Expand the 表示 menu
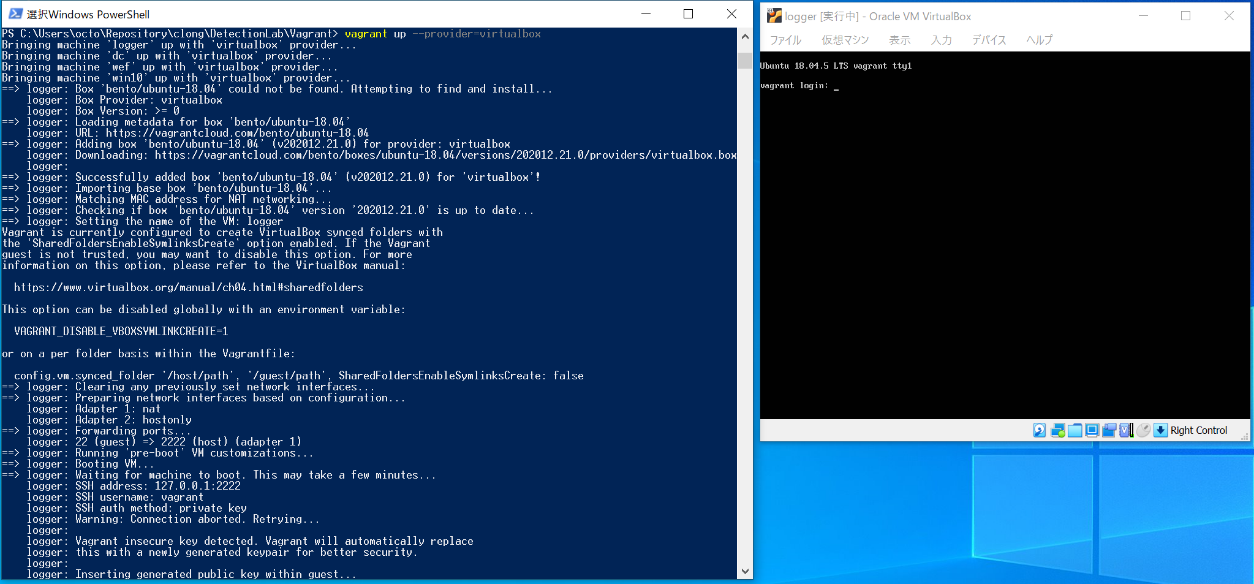 (900, 40)
